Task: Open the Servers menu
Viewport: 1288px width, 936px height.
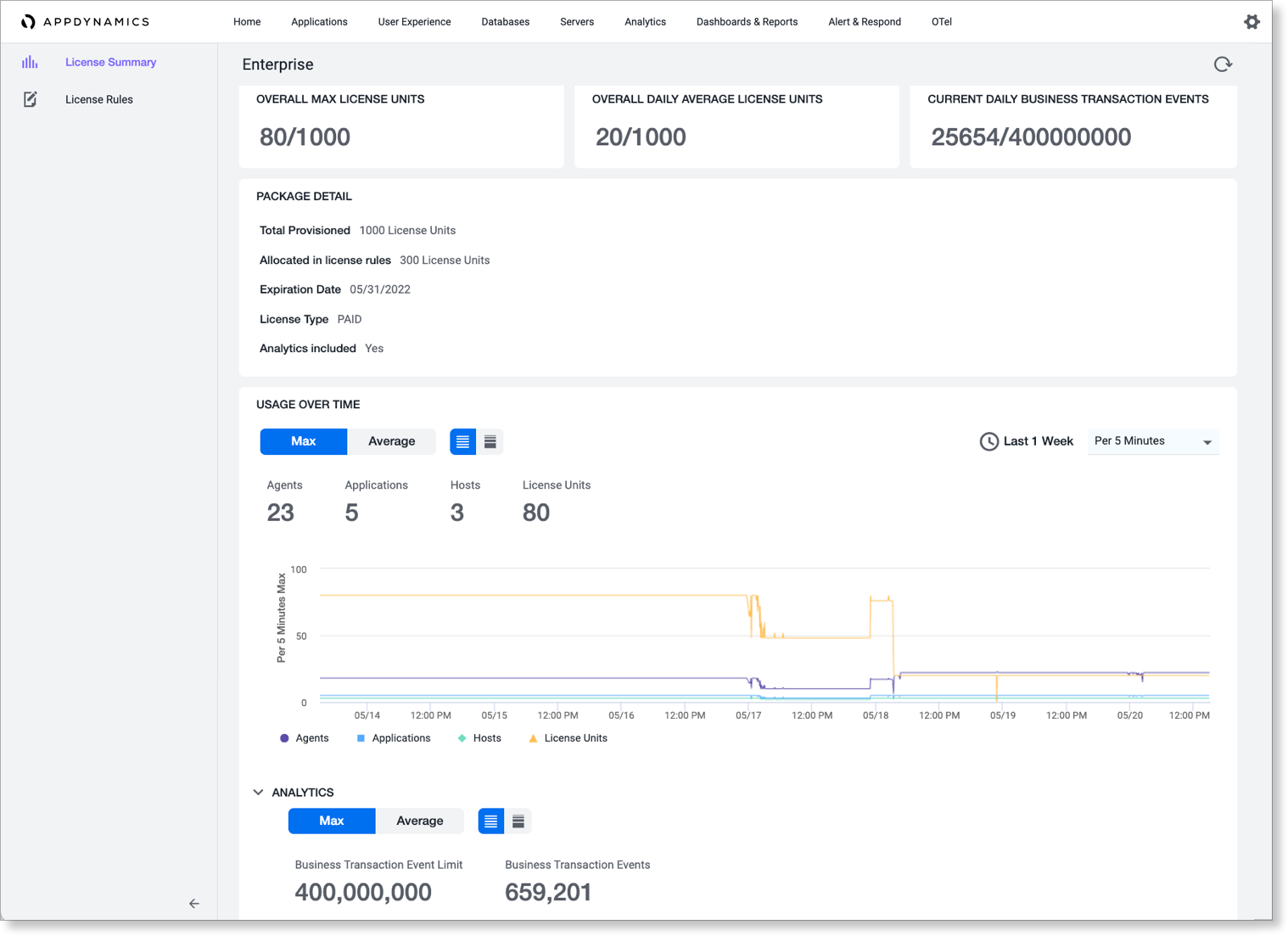Action: 577,22
